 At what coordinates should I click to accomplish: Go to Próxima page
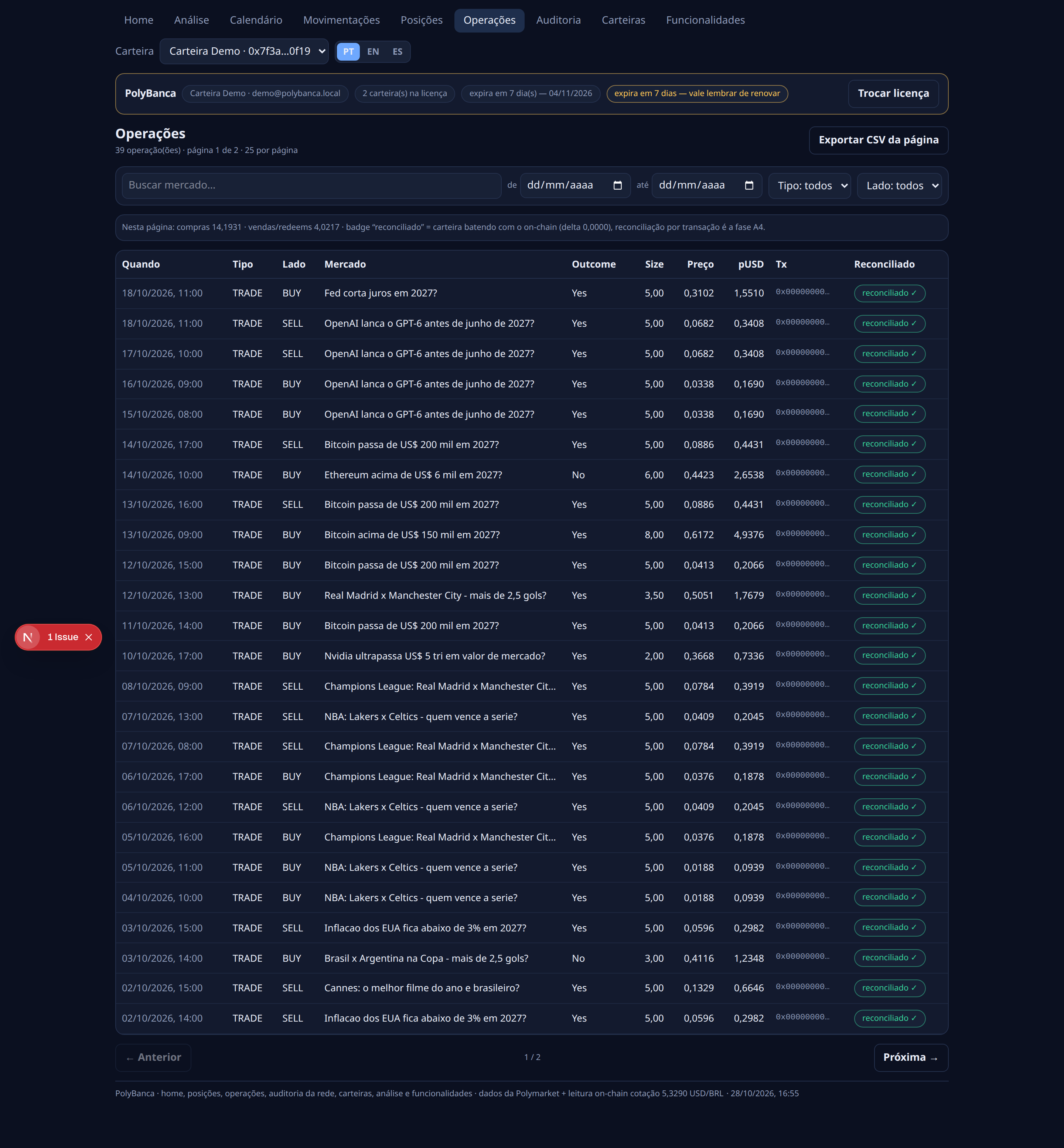[911, 1057]
